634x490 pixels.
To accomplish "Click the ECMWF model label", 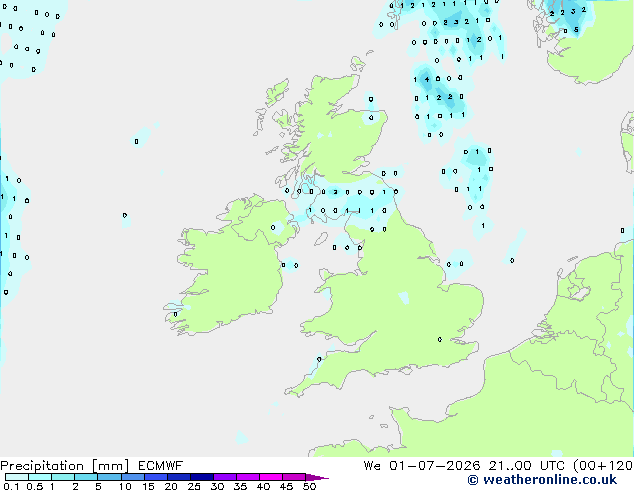I will coord(161,466).
